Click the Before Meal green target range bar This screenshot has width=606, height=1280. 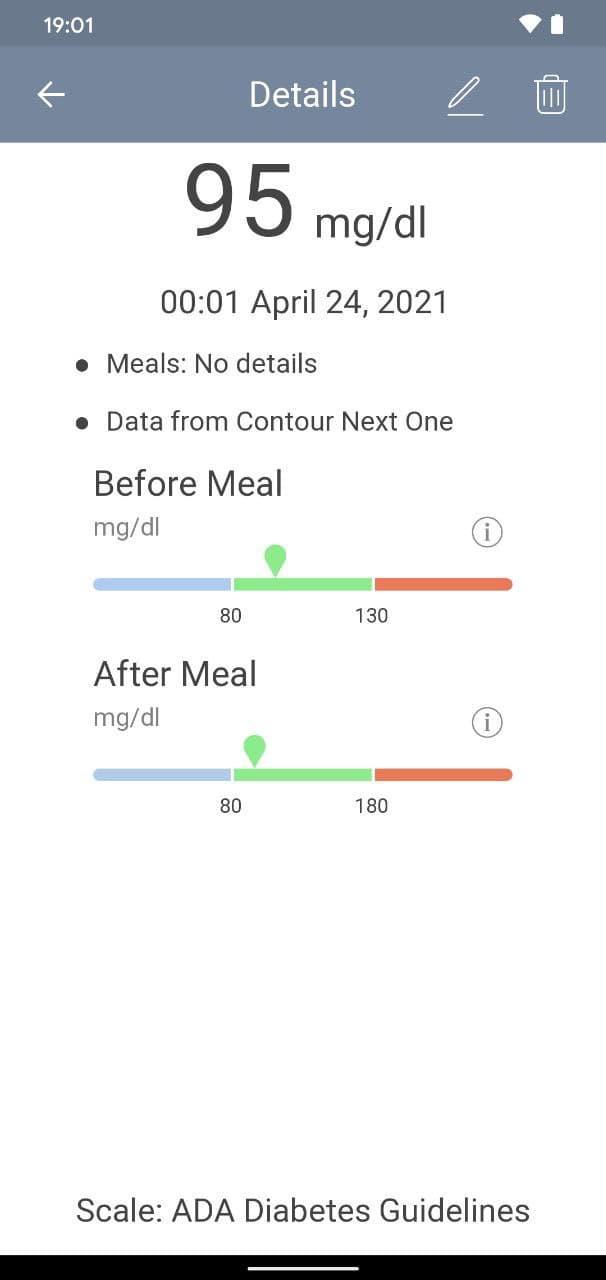point(302,584)
